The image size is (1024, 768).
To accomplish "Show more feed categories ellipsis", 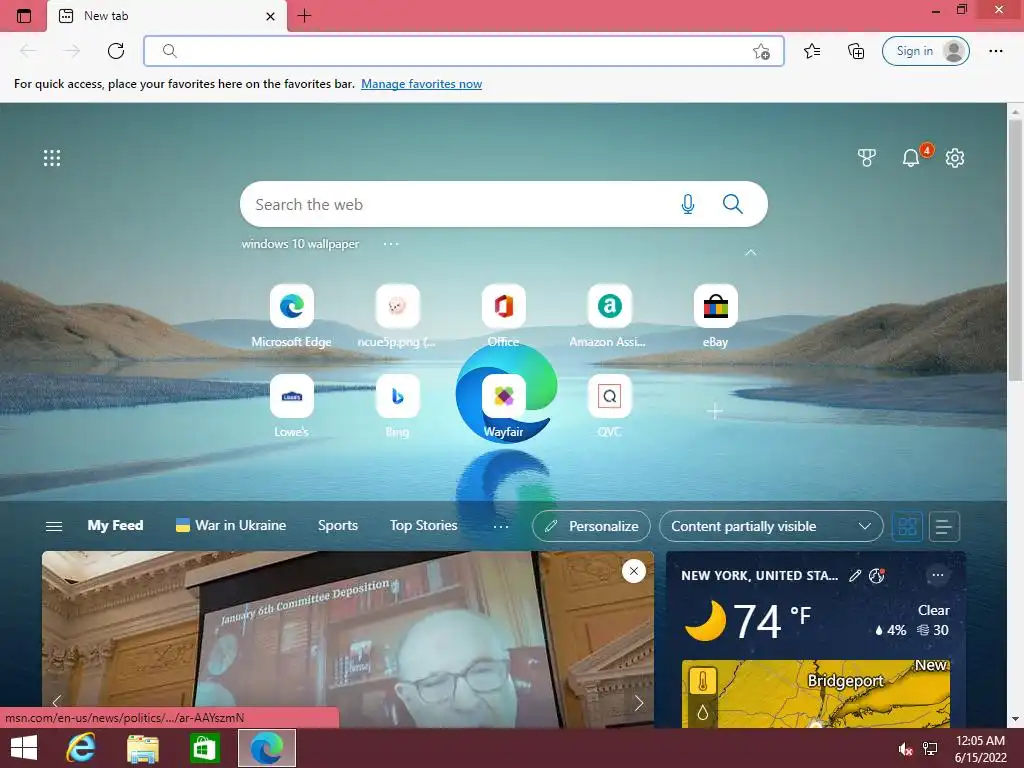I will pyautogui.click(x=501, y=526).
